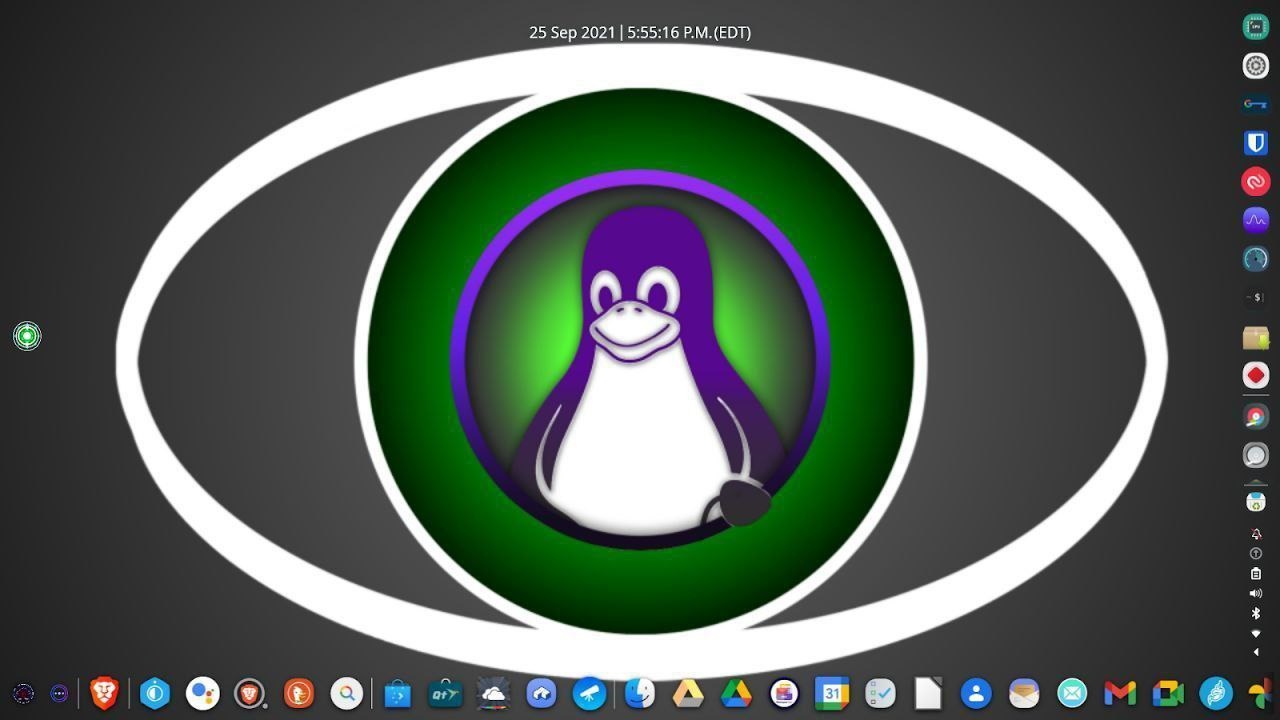This screenshot has height=720, width=1280.
Task: Open the blue house icon in the dock
Action: pos(541,693)
